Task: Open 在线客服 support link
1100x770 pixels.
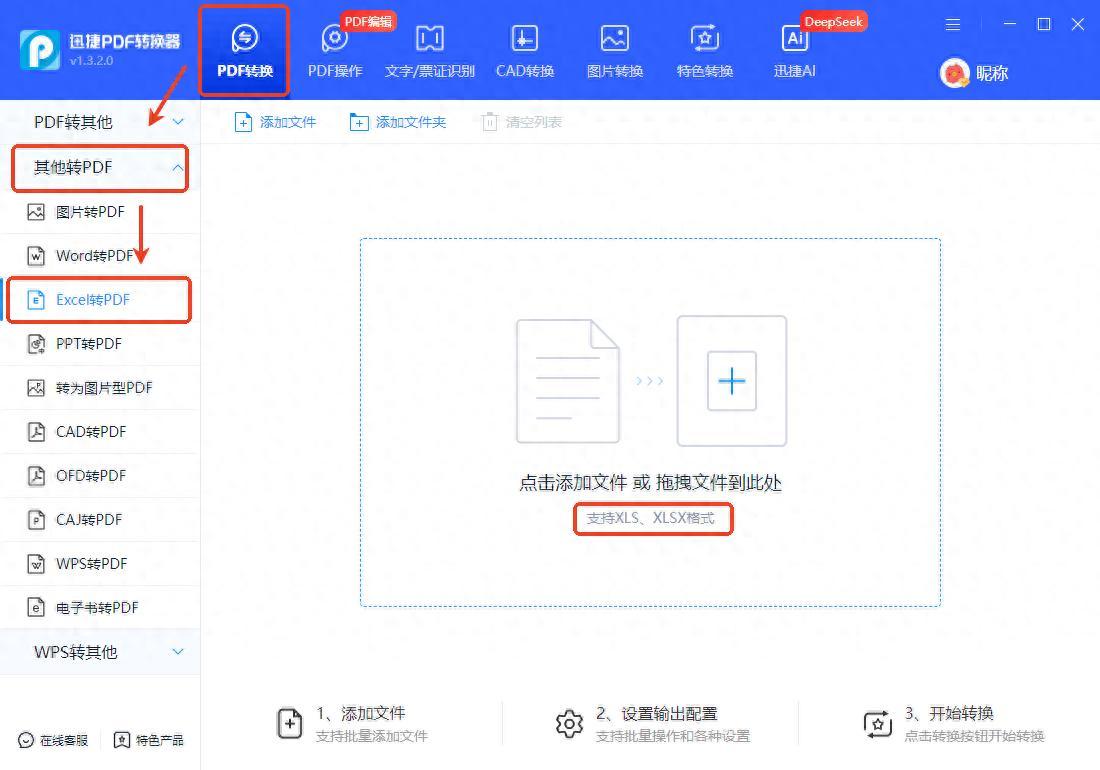Action: 54,740
